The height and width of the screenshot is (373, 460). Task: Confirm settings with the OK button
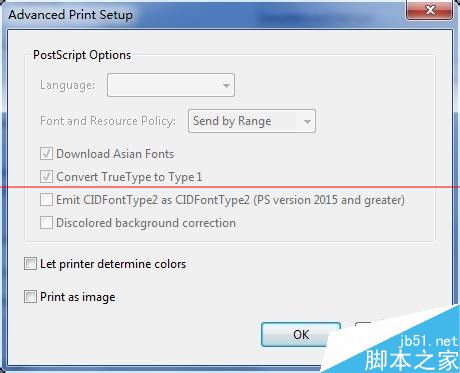(301, 334)
